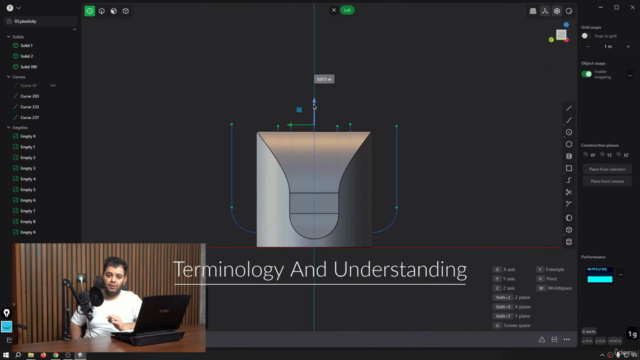The height and width of the screenshot is (360, 640).
Task: Click the bottom cylinder icon in the toolbar
Action: (x=569, y=242)
